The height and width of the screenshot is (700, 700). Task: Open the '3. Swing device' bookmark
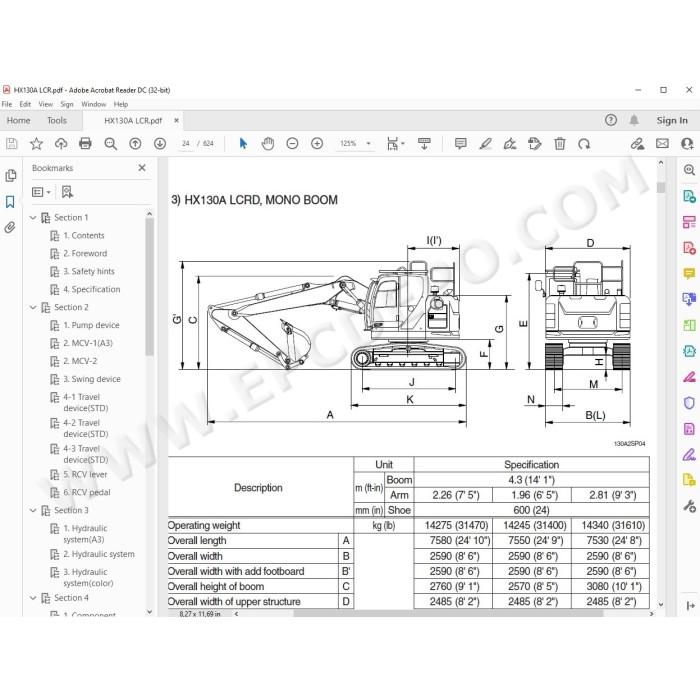point(92,379)
